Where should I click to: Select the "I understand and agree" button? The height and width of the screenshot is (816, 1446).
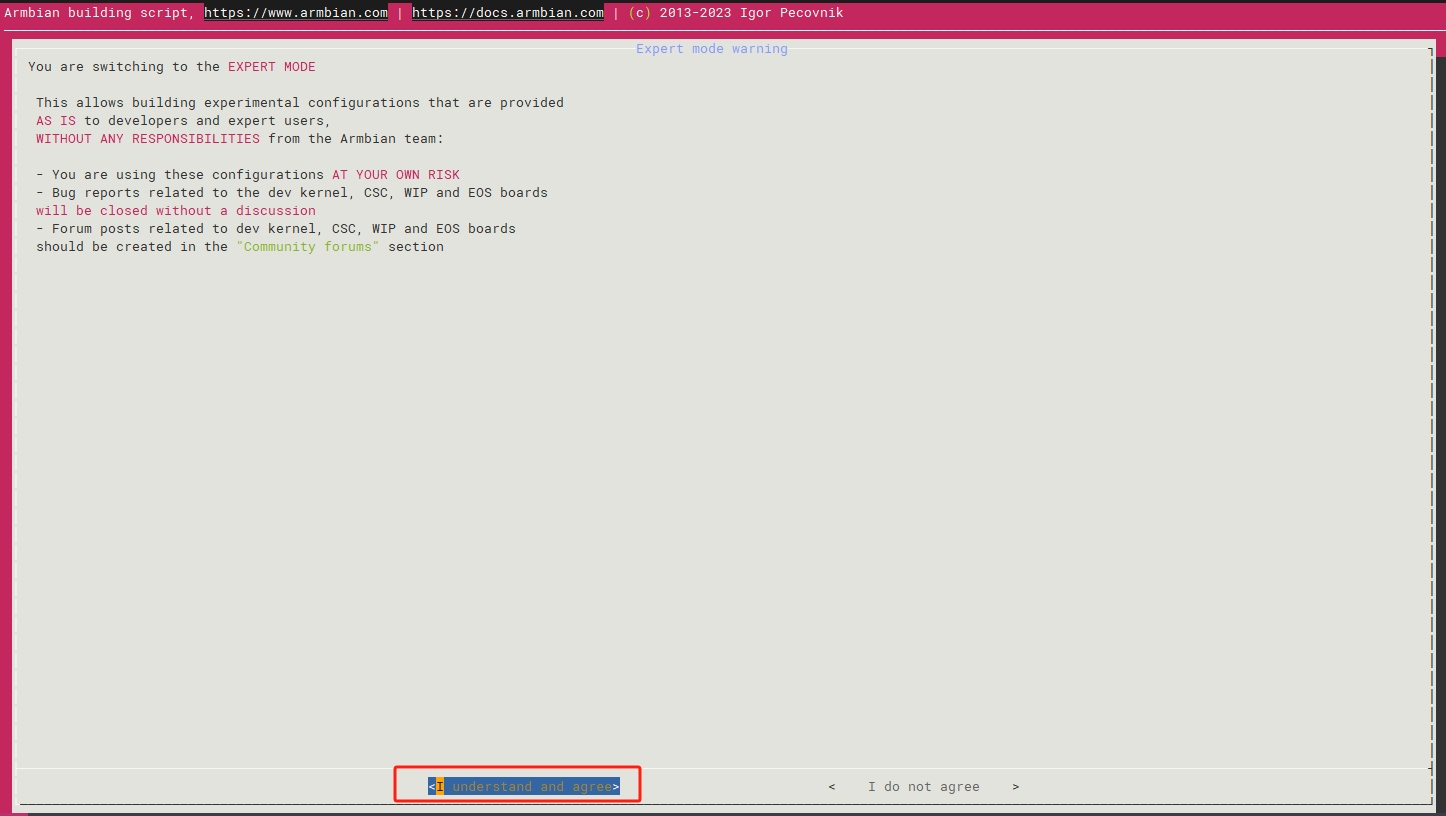[524, 787]
